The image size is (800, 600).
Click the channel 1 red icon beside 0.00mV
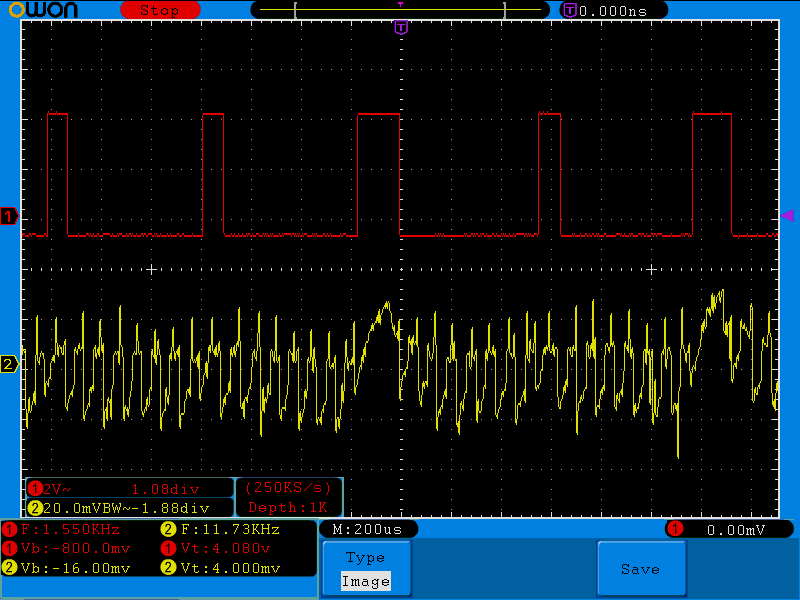675,529
